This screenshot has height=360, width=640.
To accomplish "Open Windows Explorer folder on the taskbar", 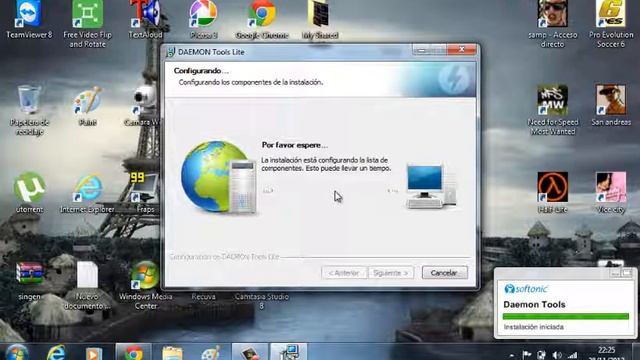I will pos(172,352).
